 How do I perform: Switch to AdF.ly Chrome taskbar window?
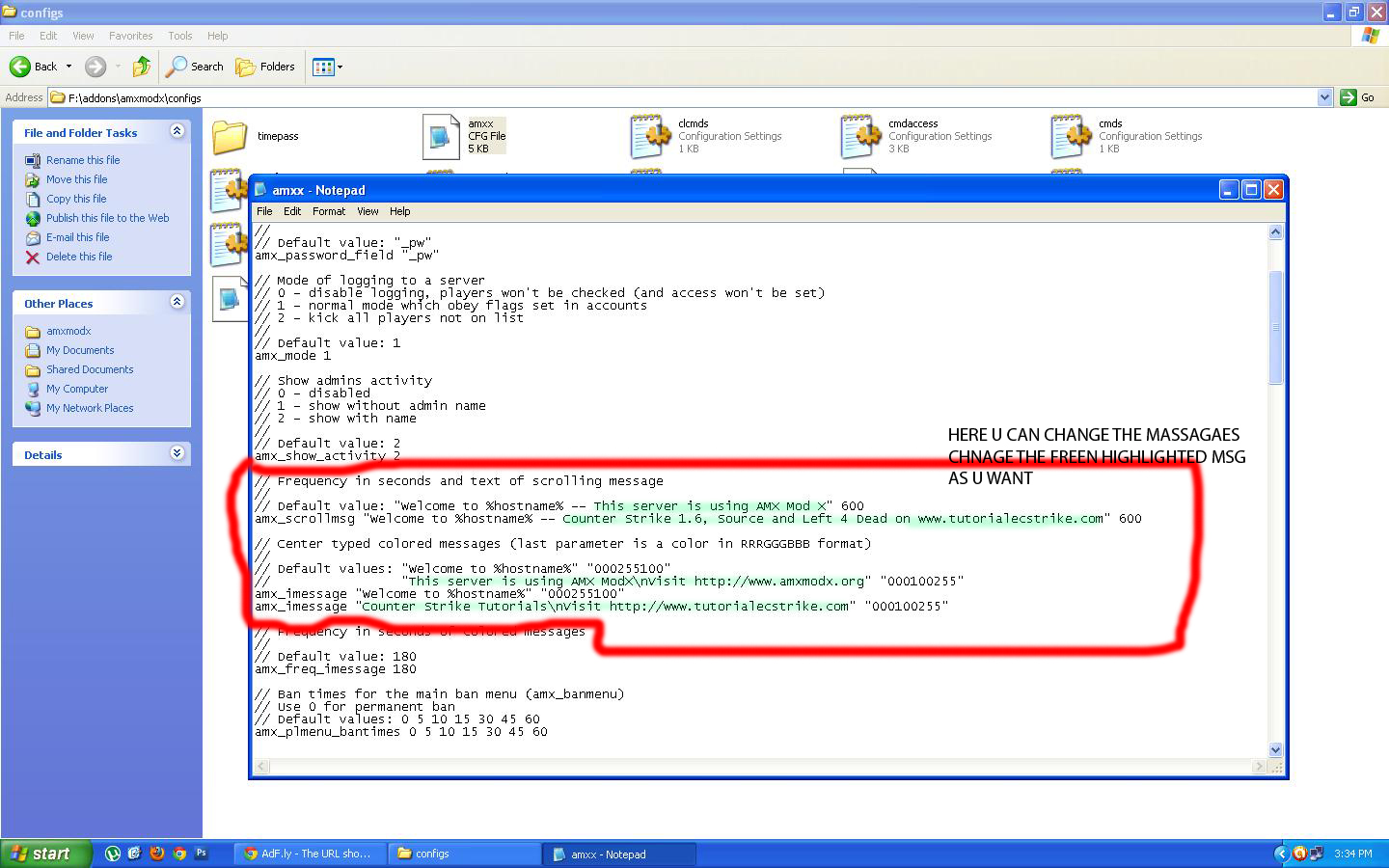(310, 854)
